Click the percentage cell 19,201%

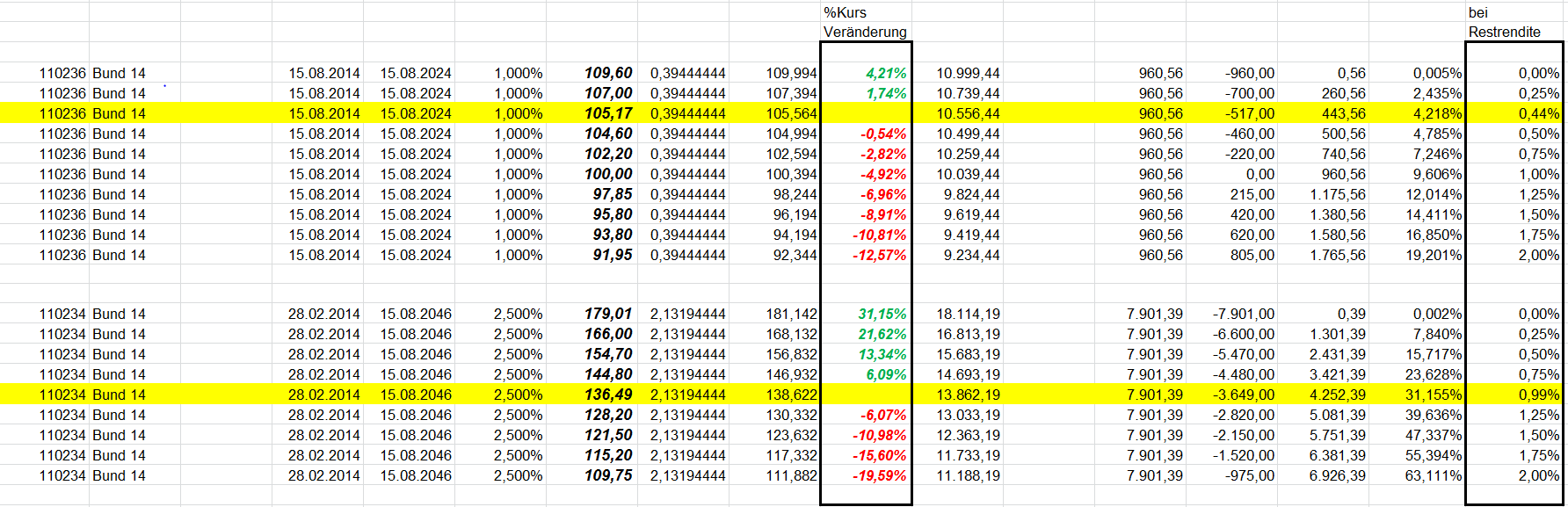[x=1417, y=255]
